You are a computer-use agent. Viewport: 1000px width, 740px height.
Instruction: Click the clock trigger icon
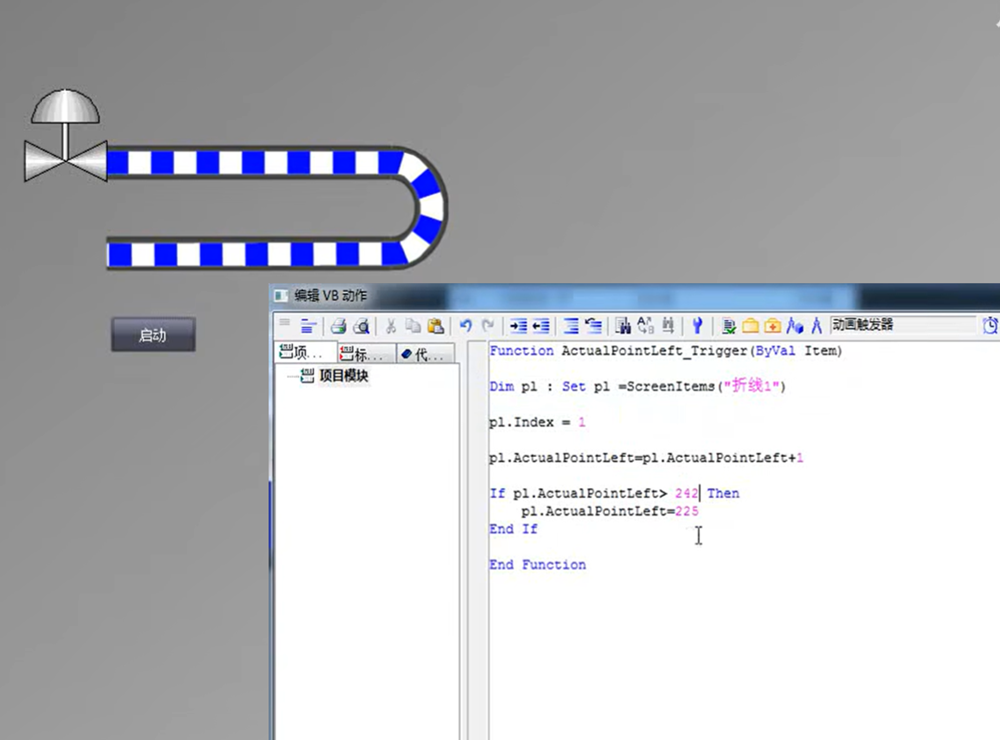coord(990,325)
